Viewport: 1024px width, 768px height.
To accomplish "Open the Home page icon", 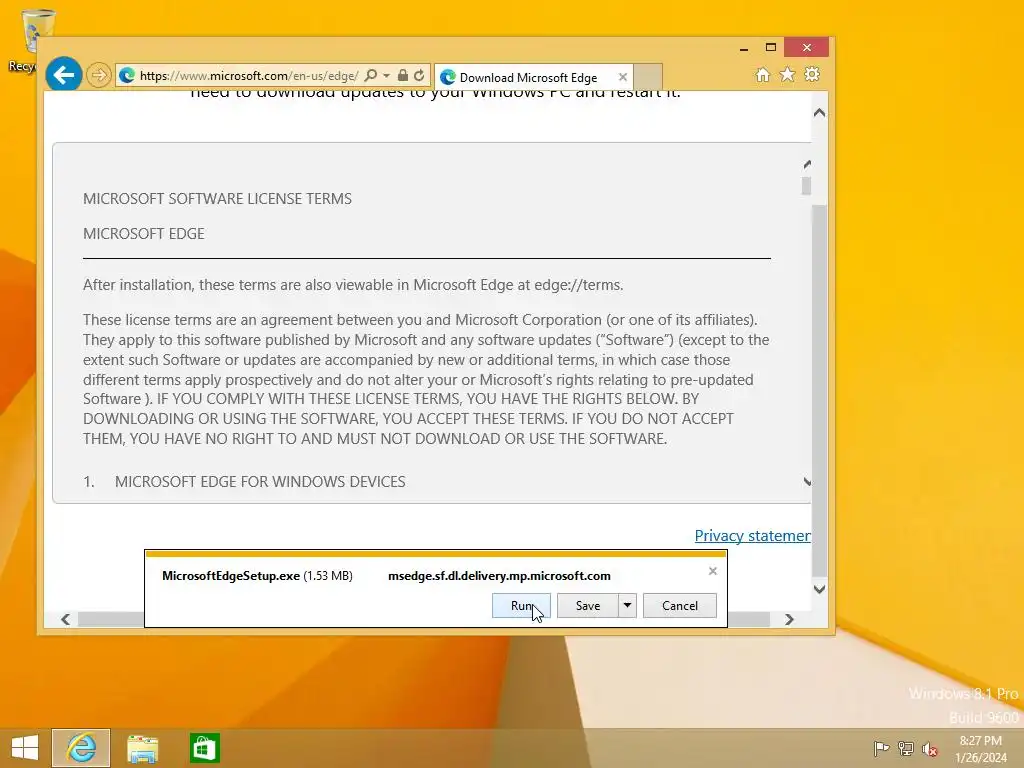I will click(762, 75).
